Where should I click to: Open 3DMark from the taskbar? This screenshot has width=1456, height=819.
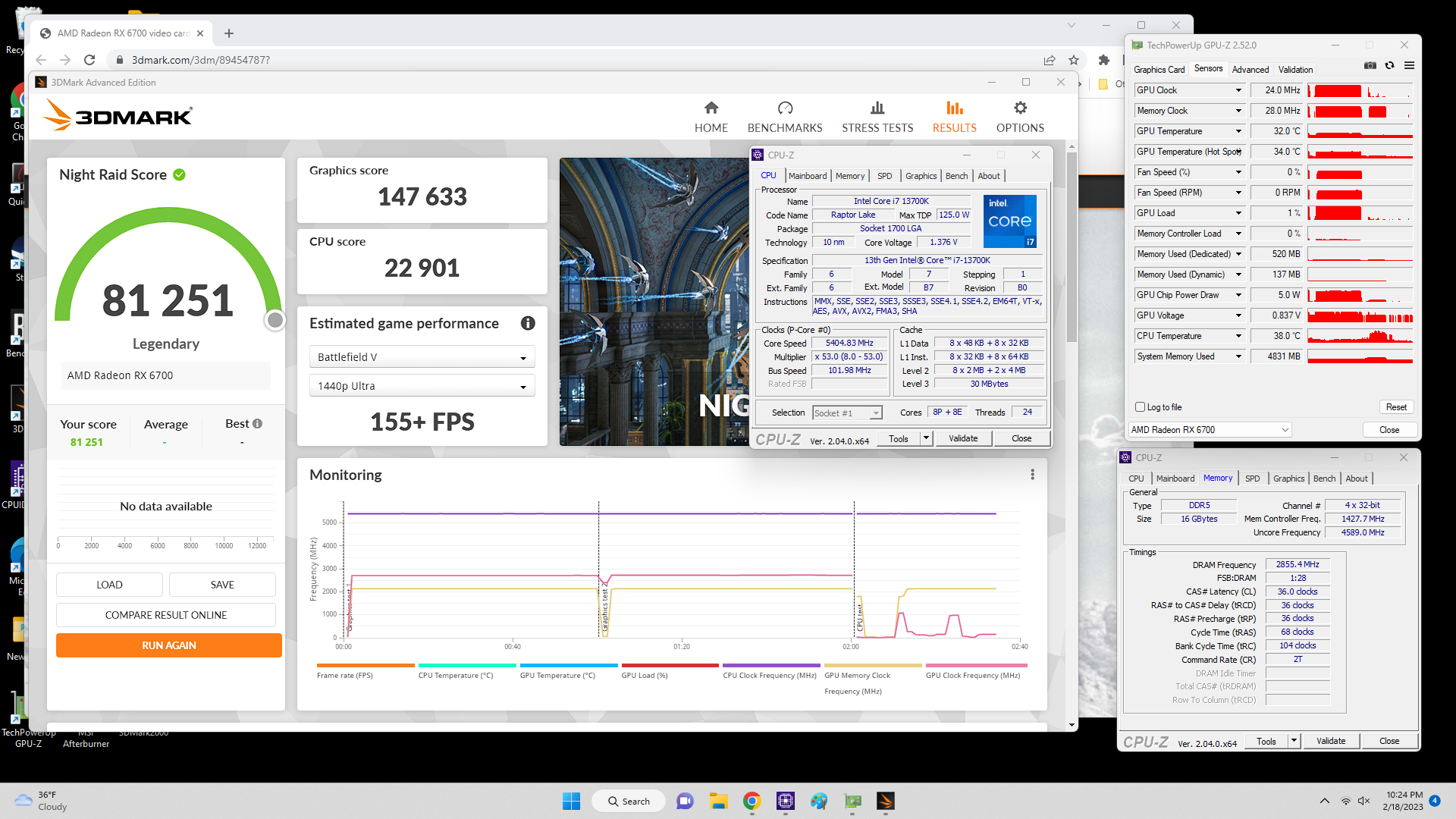tap(885, 801)
